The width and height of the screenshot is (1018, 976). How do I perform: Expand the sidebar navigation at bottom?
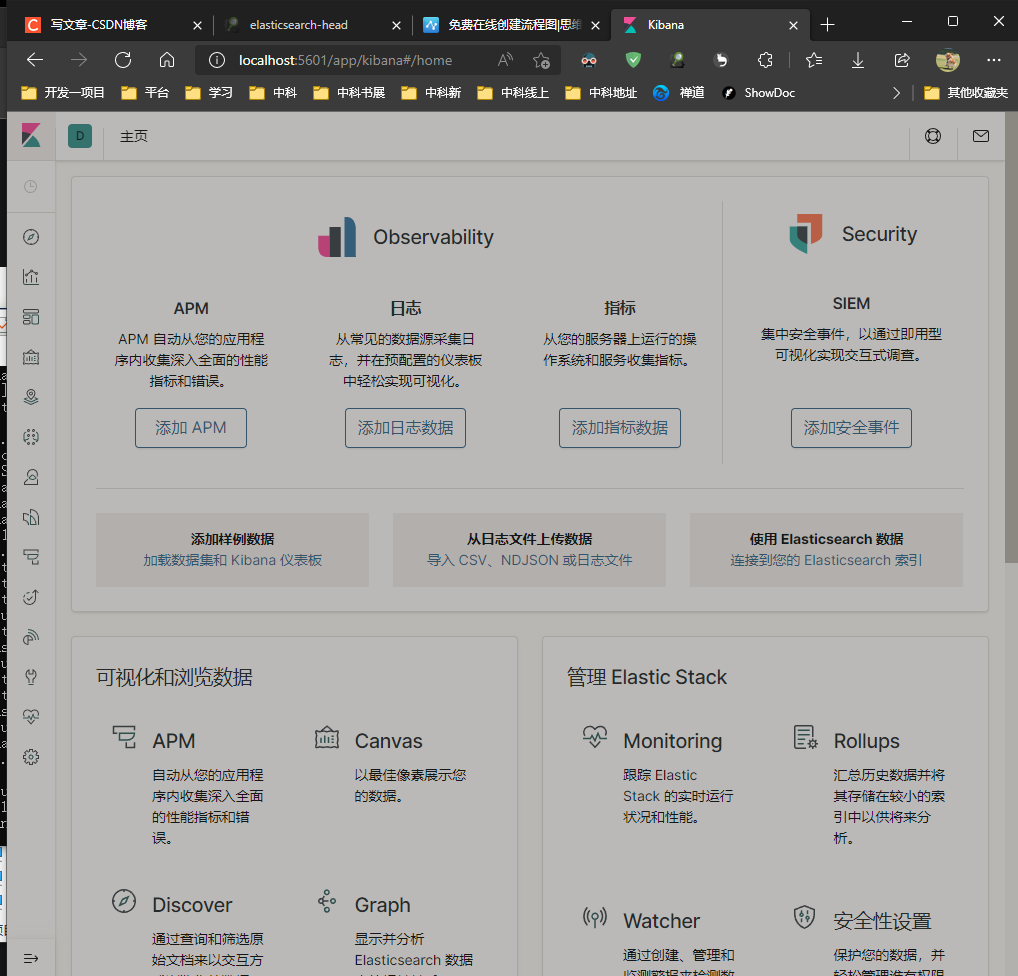pyautogui.click(x=31, y=958)
